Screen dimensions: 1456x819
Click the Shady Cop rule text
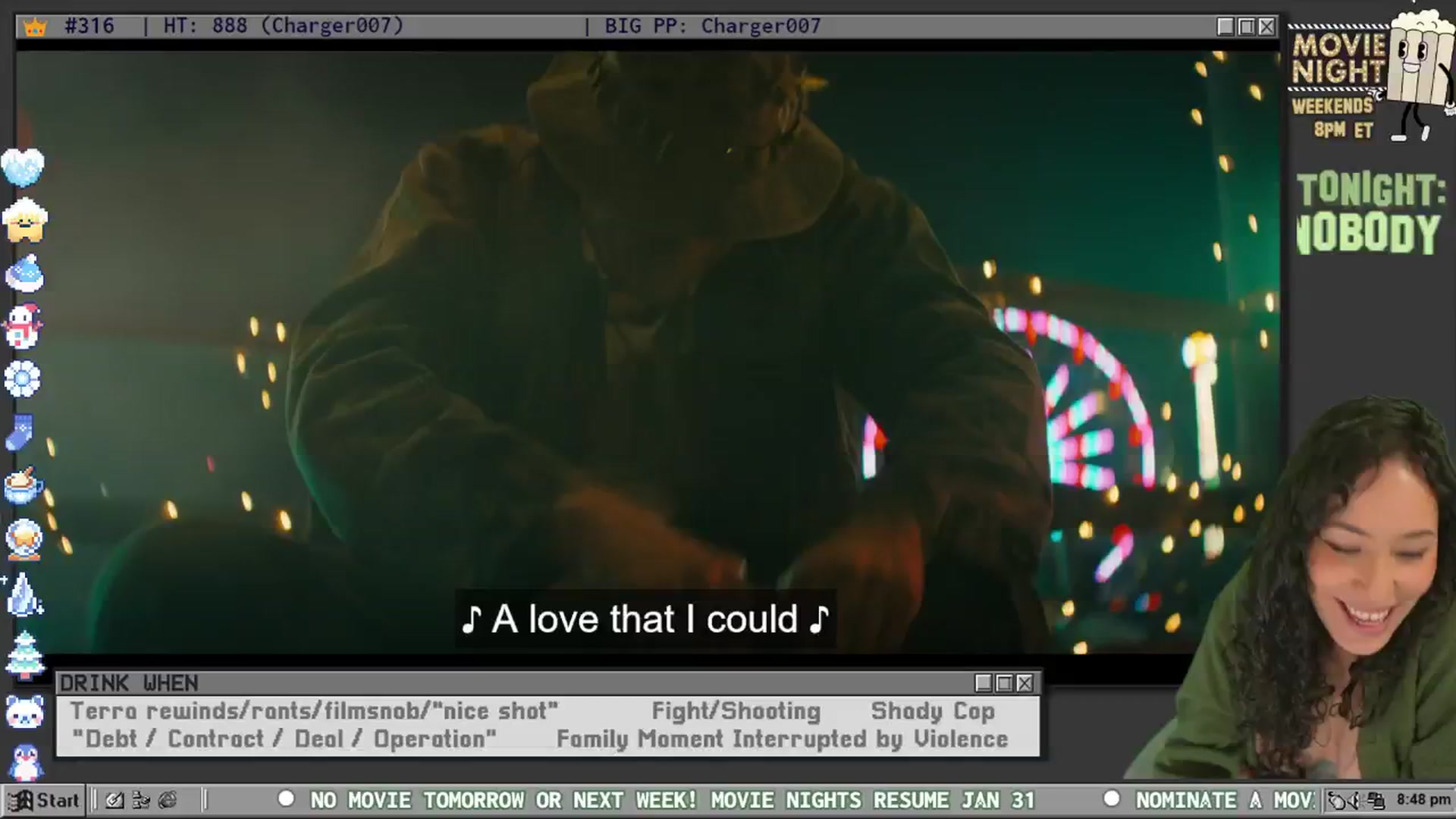[933, 711]
